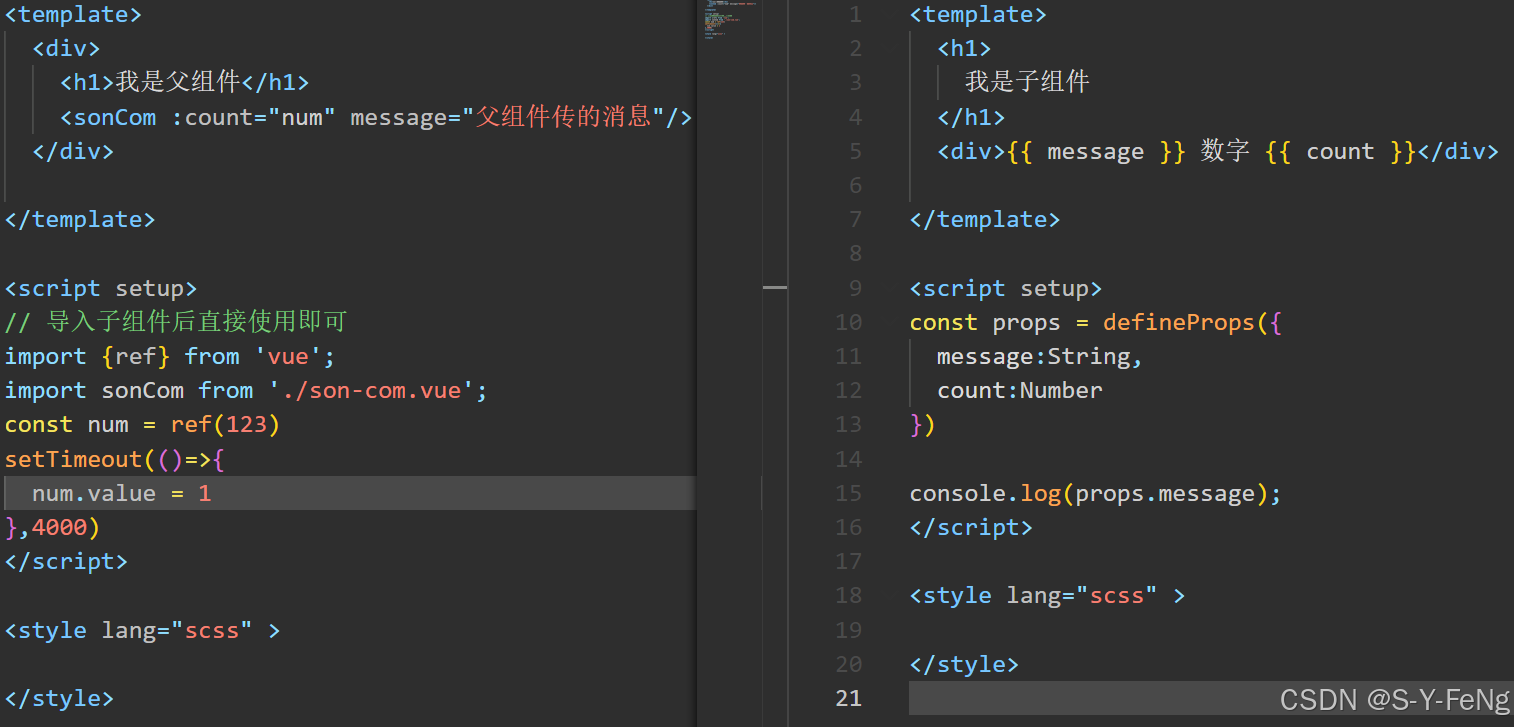This screenshot has width=1514, height=727.
Task: Click the closing </h1> tag on line 4
Action: coord(971,118)
